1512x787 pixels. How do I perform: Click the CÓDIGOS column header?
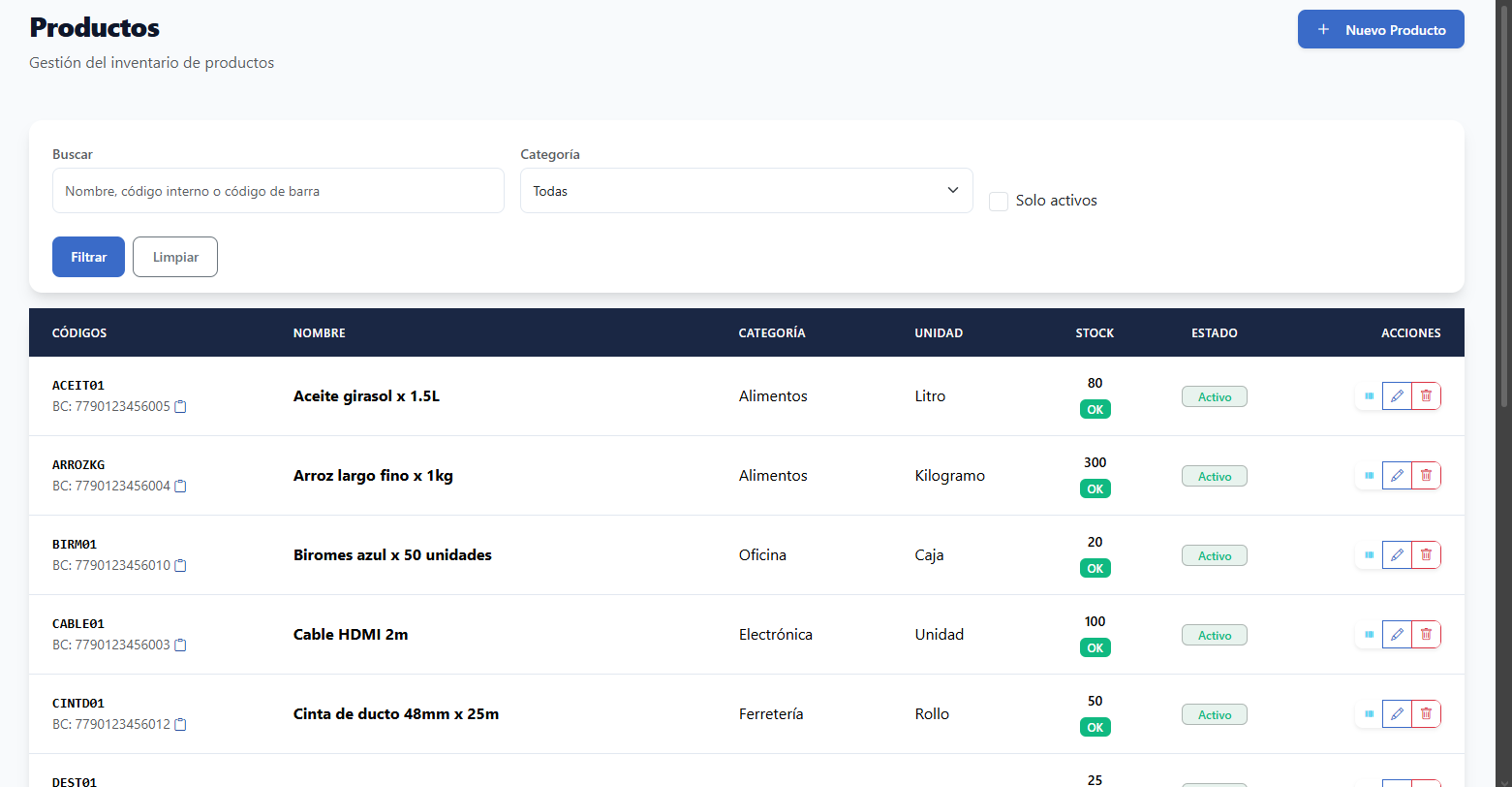[x=79, y=333]
